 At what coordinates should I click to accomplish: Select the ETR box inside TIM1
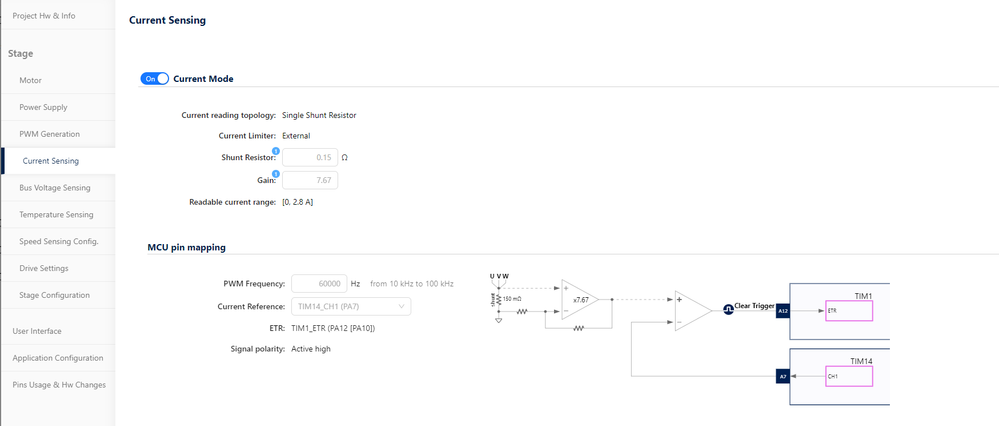tap(848, 311)
